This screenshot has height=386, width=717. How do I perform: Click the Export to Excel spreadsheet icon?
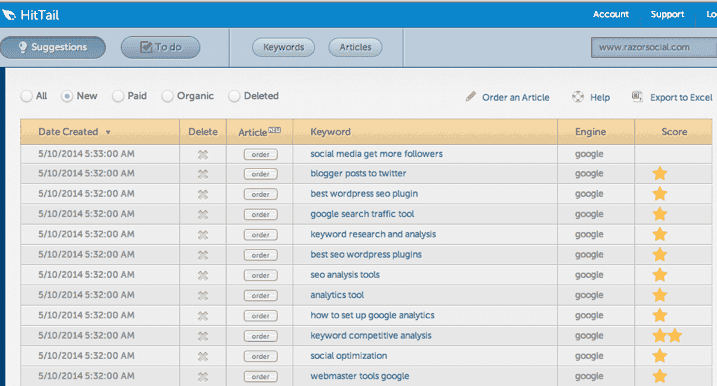637,96
